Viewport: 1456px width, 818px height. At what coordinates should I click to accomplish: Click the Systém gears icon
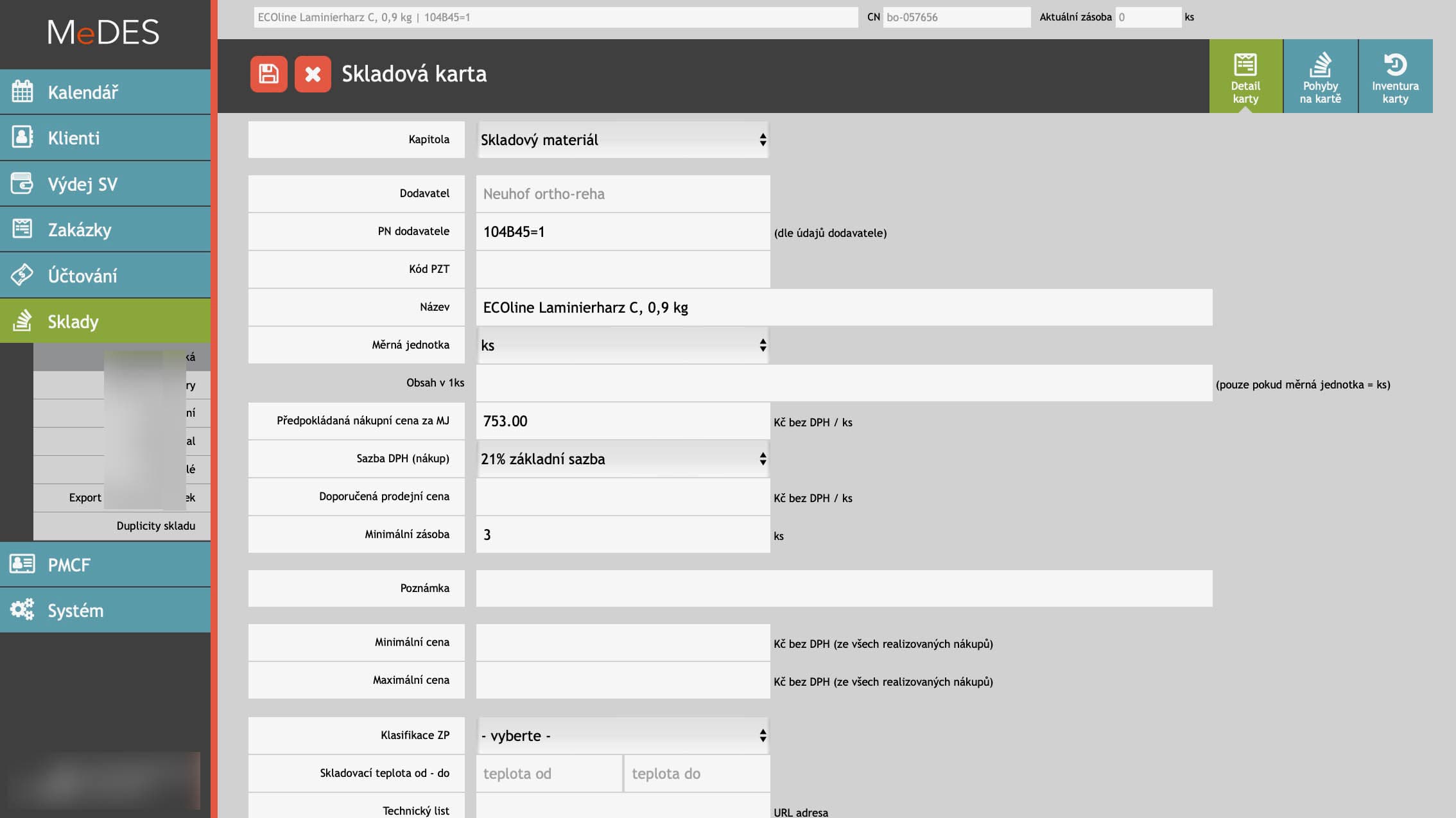22,610
